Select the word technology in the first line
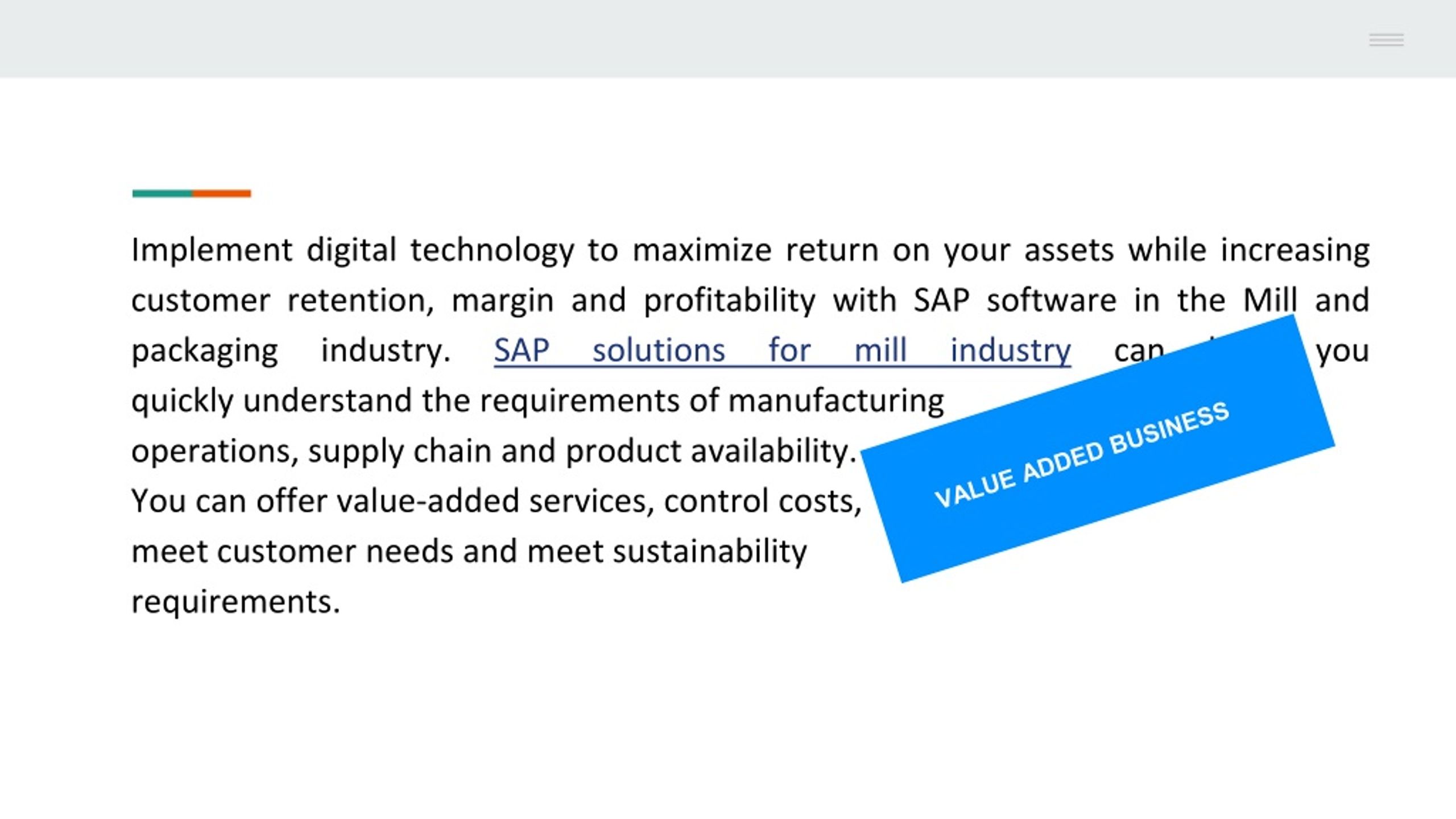 pos(492,251)
